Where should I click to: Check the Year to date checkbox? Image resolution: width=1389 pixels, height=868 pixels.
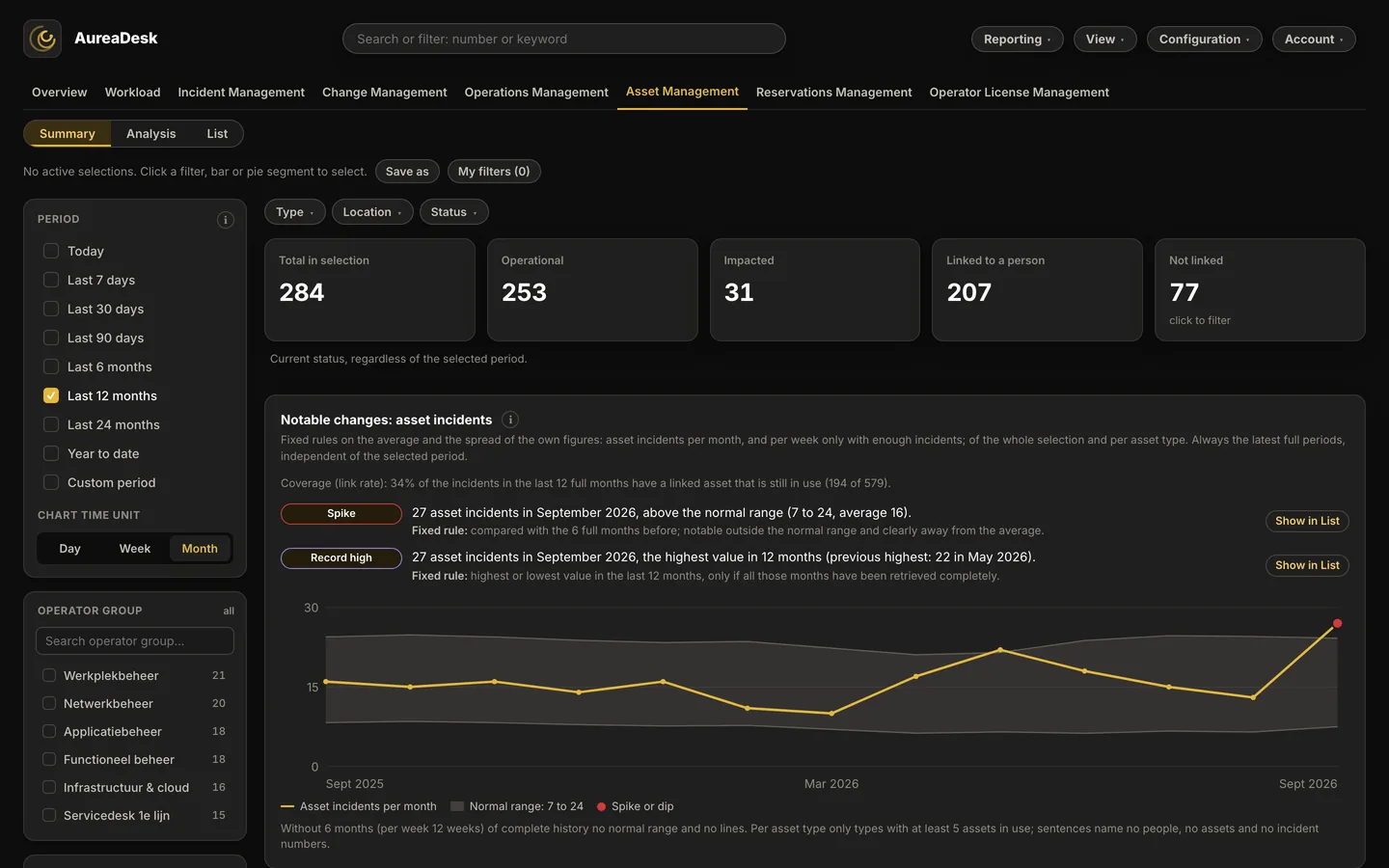click(x=51, y=453)
